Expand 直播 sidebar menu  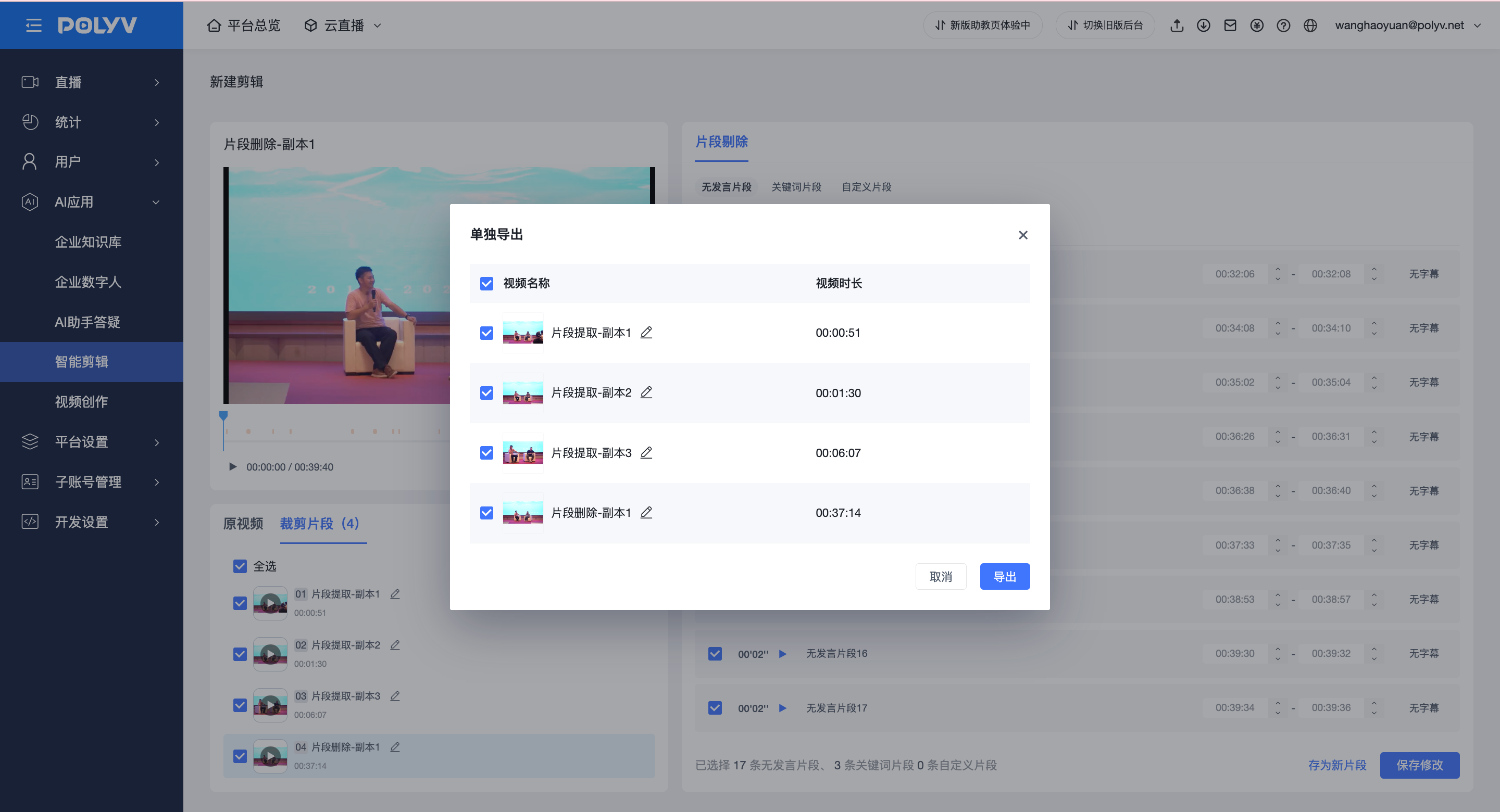(92, 82)
